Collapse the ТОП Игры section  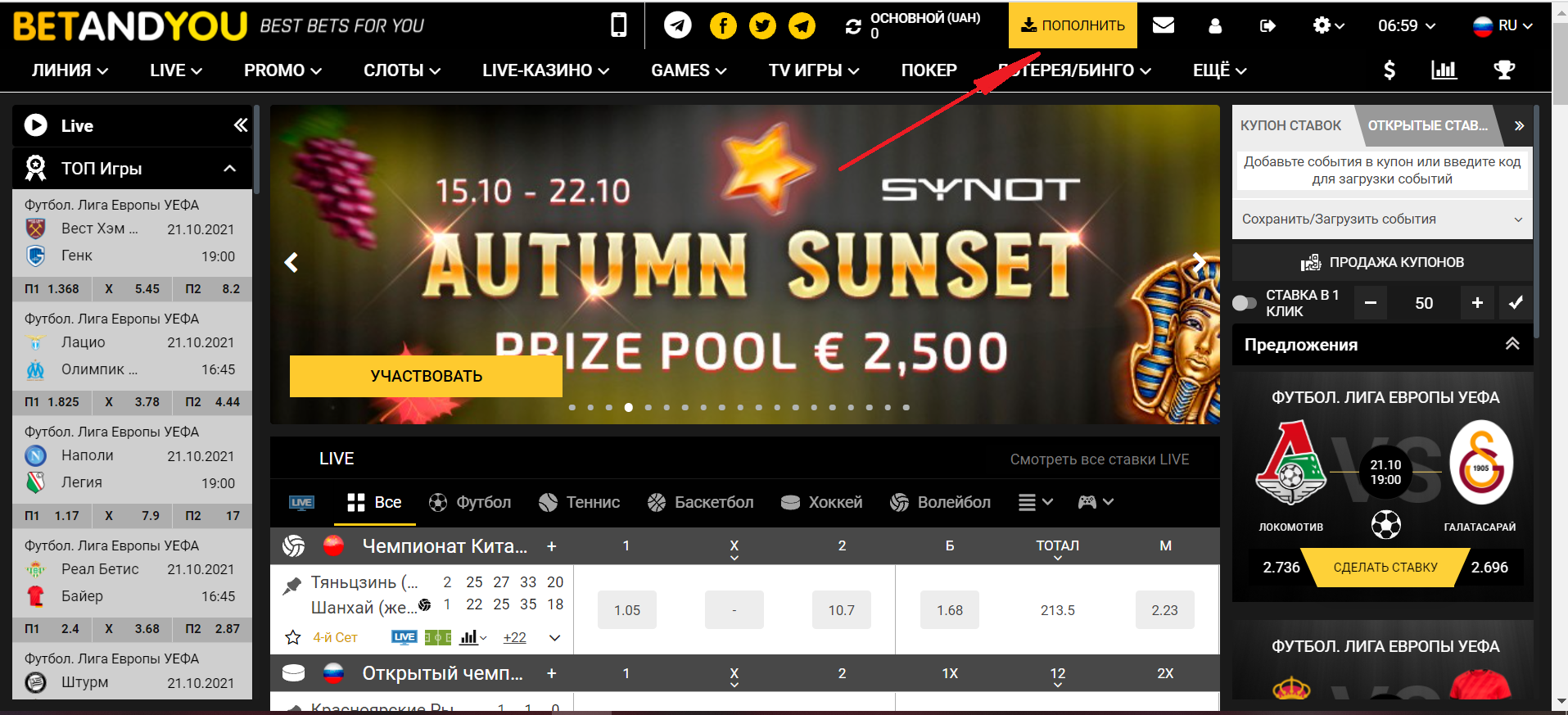coord(230,169)
